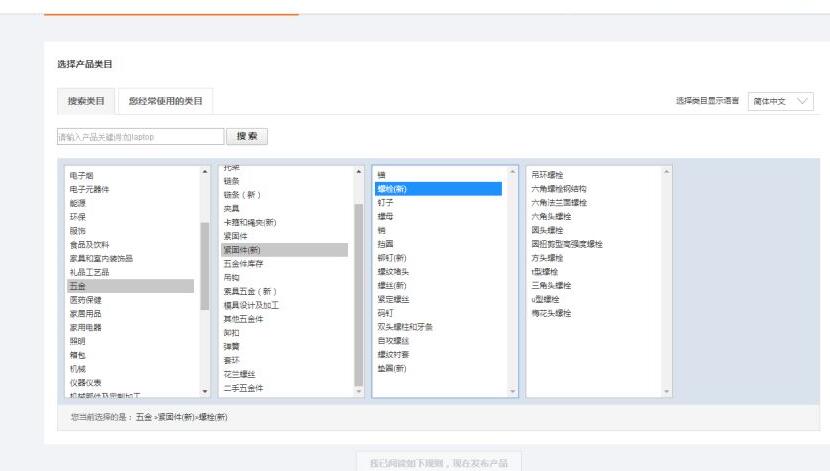Choose the 环保 category
Viewport: 830px width, 471px height.
[x=78, y=216]
